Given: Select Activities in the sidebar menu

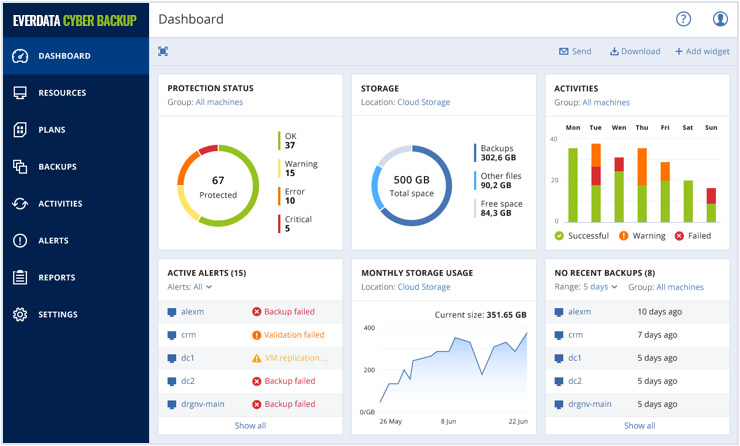Looking at the screenshot, I should pyautogui.click(x=60, y=204).
